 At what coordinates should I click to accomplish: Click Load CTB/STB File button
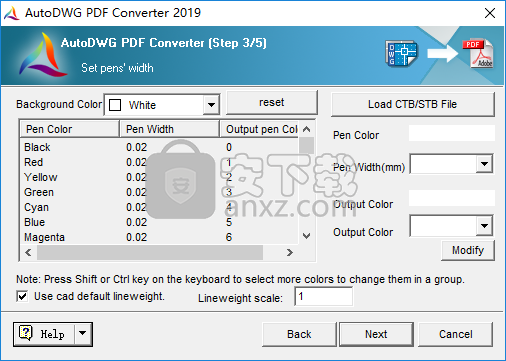click(412, 104)
